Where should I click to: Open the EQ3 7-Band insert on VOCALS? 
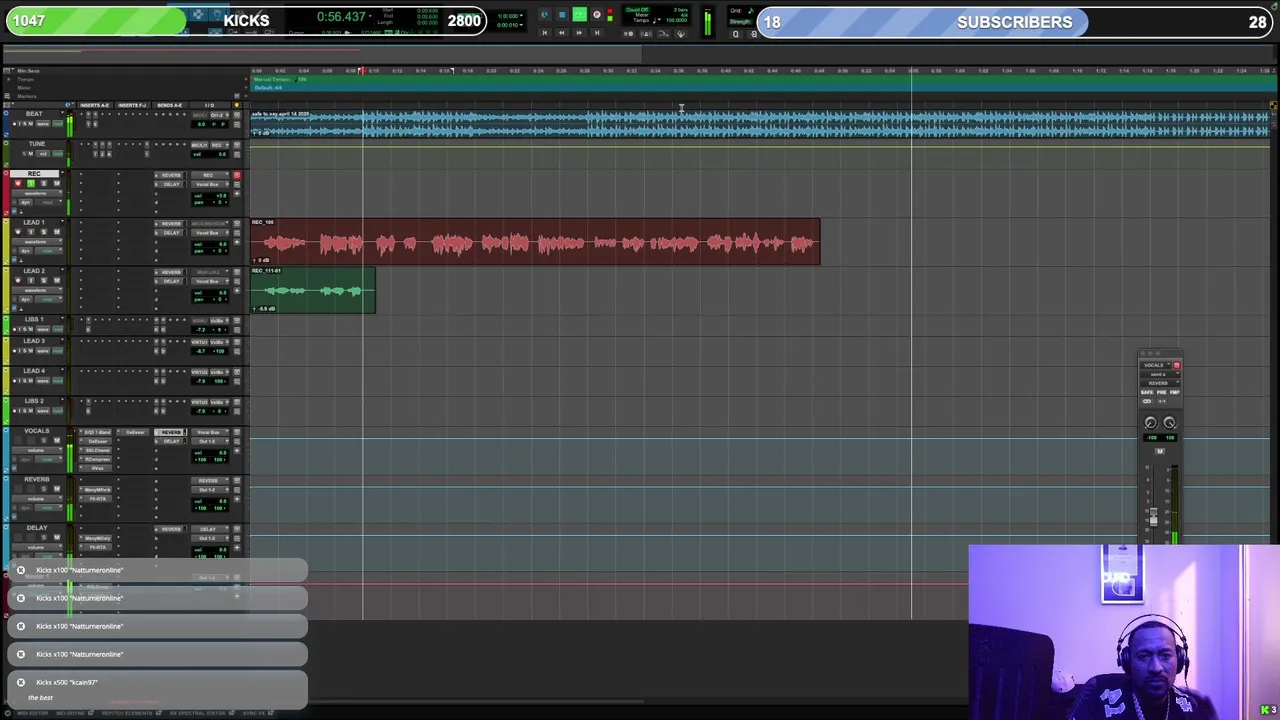point(96,432)
